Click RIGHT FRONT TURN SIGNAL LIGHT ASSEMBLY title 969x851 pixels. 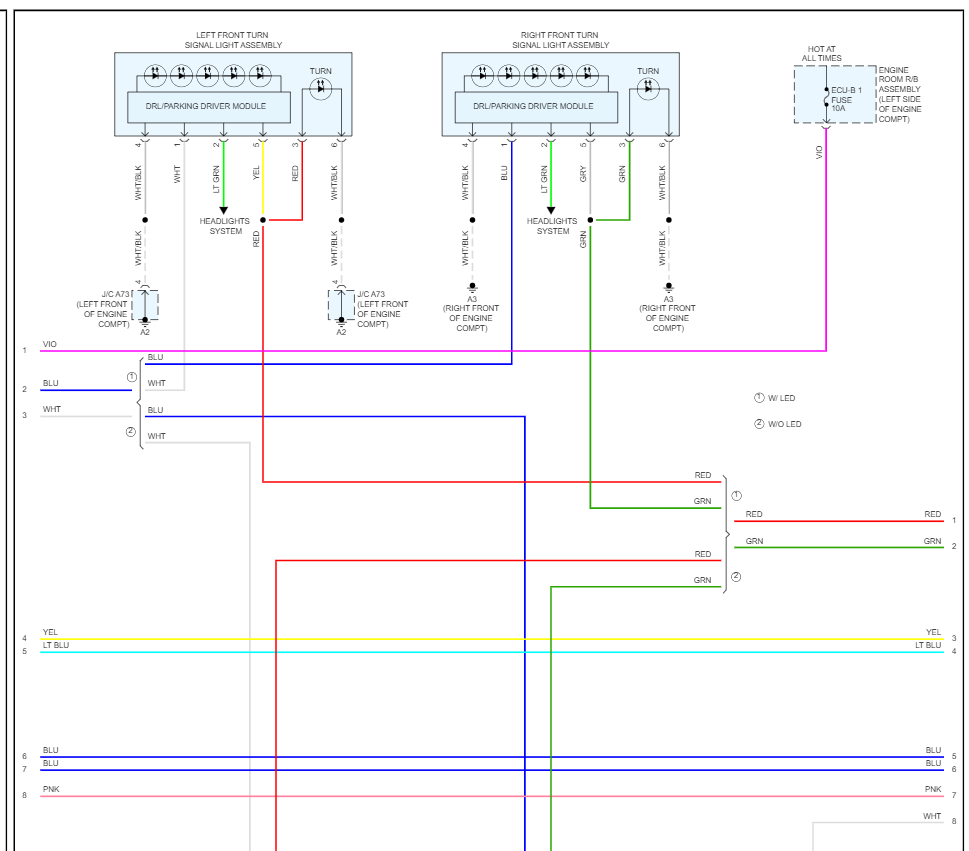click(561, 40)
